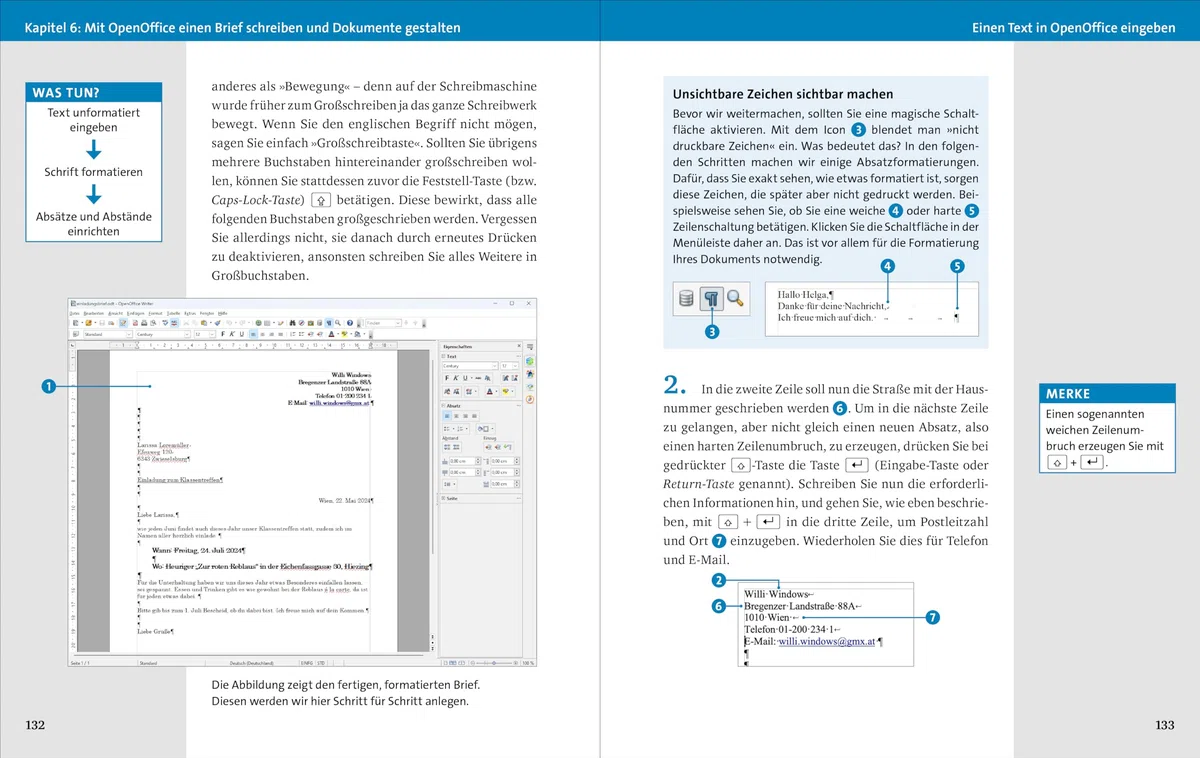The height and width of the screenshot is (758, 1200).
Task: Toggle bold F in the formatting toolbar
Action: coord(223,334)
